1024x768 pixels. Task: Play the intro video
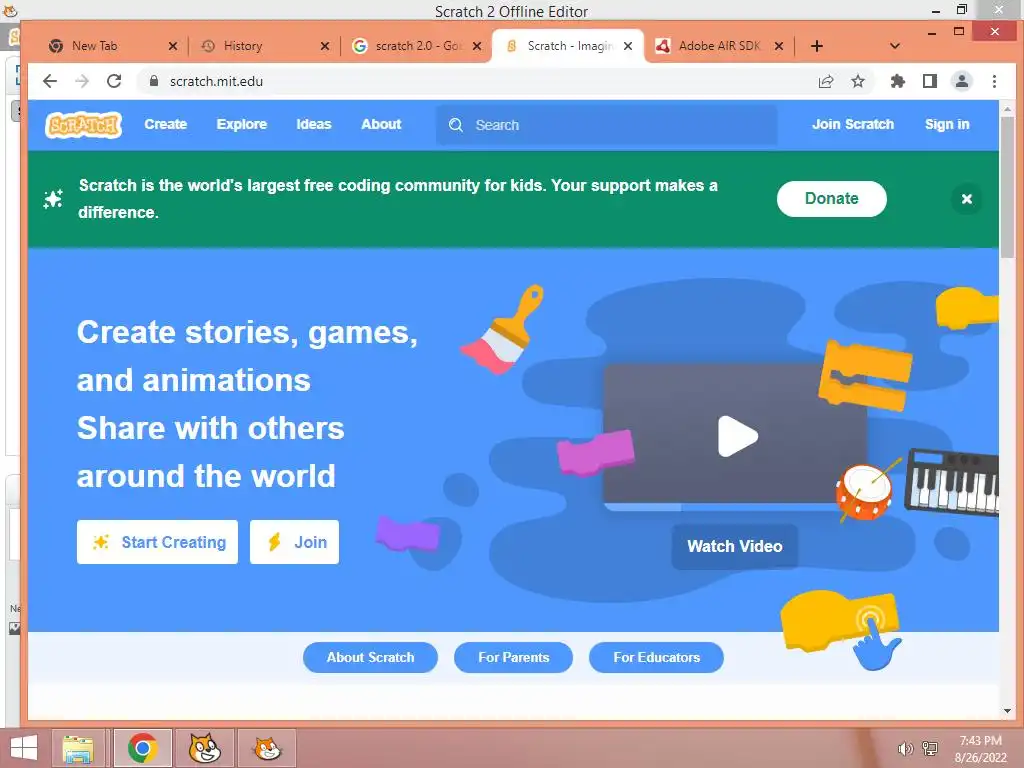coord(737,436)
